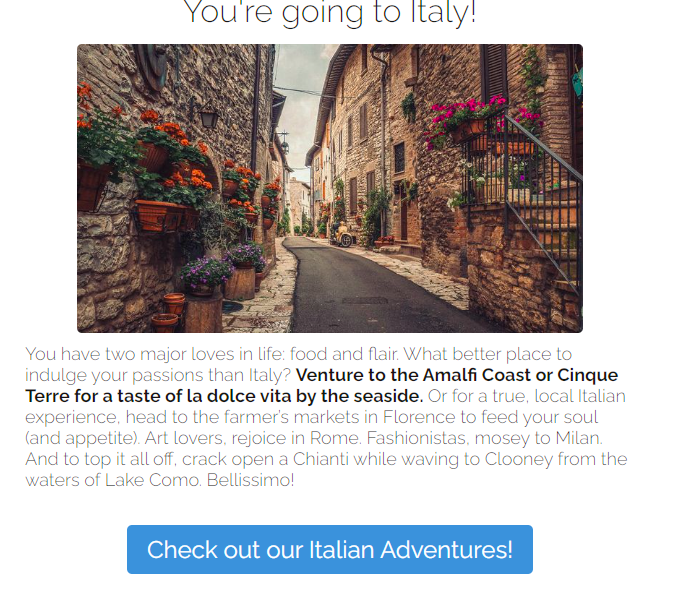
Task: Click the word Chianti in the text
Action: 320,459
